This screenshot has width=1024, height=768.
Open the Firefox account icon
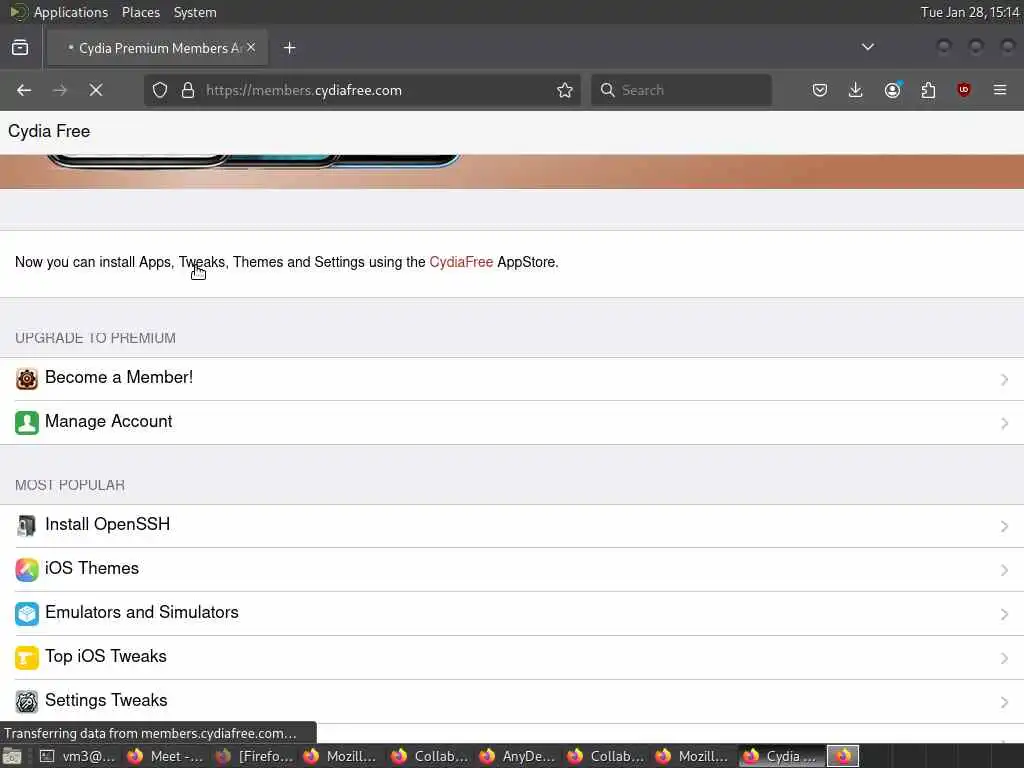[x=892, y=90]
